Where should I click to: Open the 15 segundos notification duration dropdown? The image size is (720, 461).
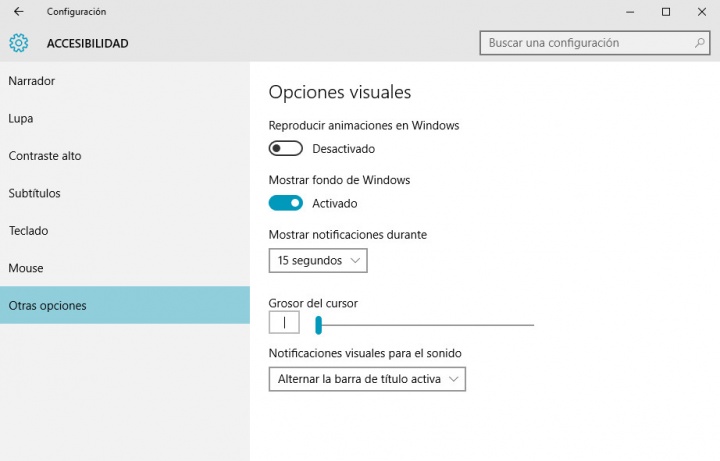[x=318, y=260]
